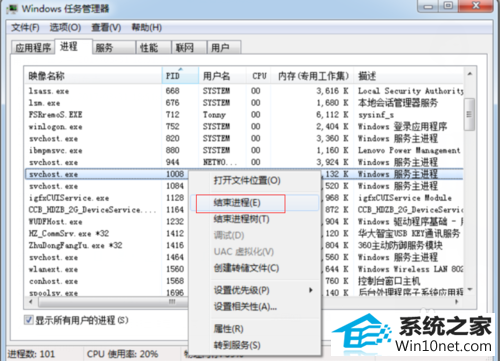The width and height of the screenshot is (500, 361).
Task: Click description Lenovo Power Management
Action: [409, 150]
